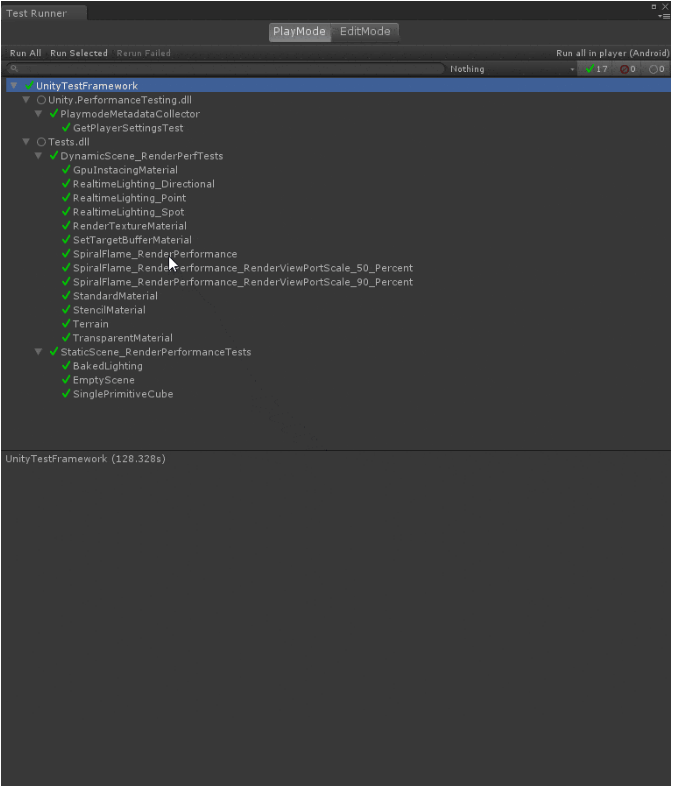Select the RealtimeLighting_Spot test
This screenshot has width=674, height=789.
click(x=338, y=212)
